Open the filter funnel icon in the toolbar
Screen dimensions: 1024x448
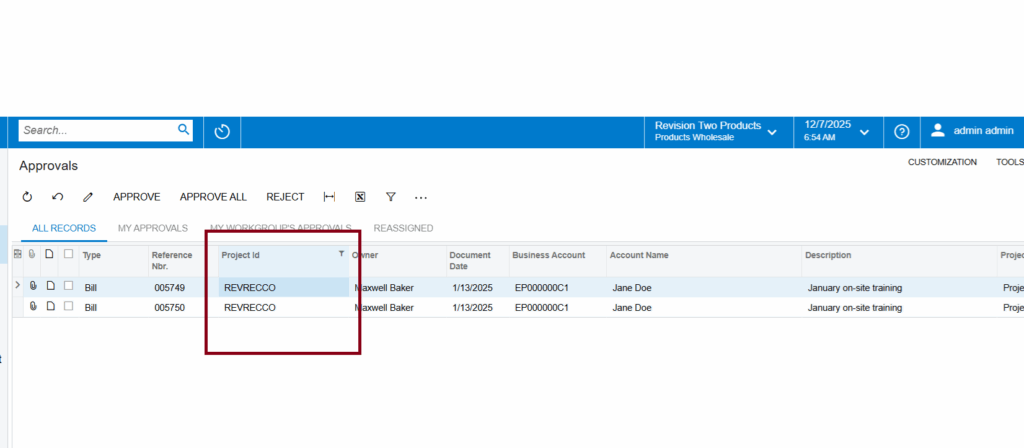391,197
